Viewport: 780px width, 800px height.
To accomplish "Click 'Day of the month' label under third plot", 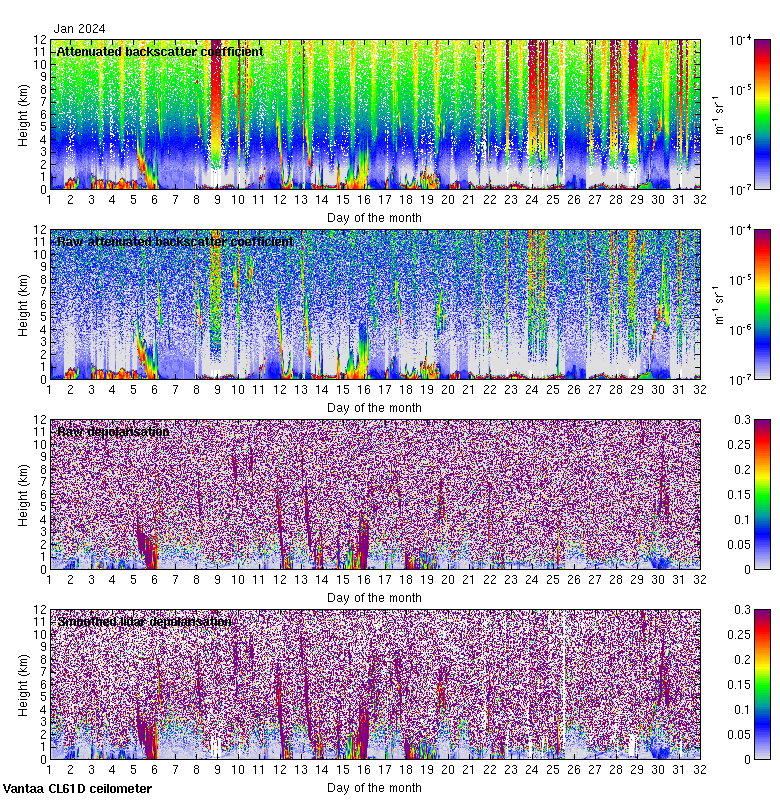I will pos(374,597).
